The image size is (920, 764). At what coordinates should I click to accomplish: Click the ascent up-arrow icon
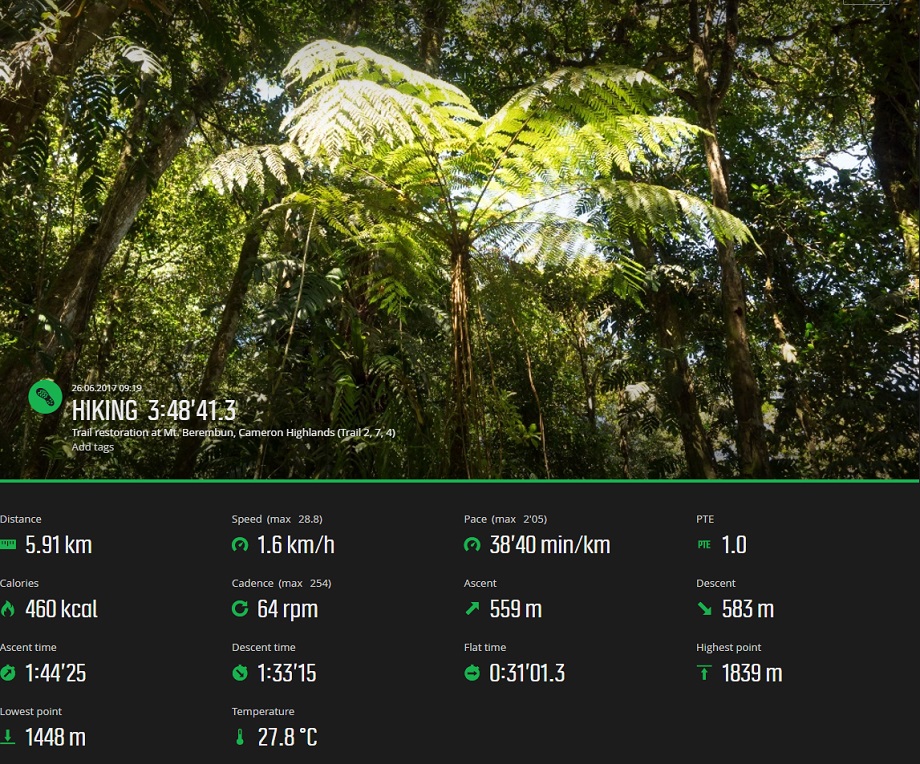pyautogui.click(x=472, y=609)
